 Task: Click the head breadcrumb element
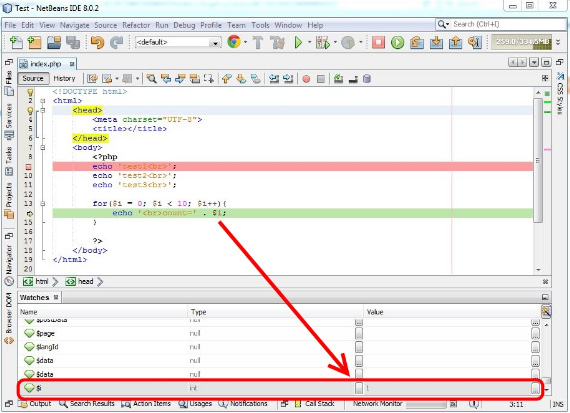pyautogui.click(x=80, y=282)
